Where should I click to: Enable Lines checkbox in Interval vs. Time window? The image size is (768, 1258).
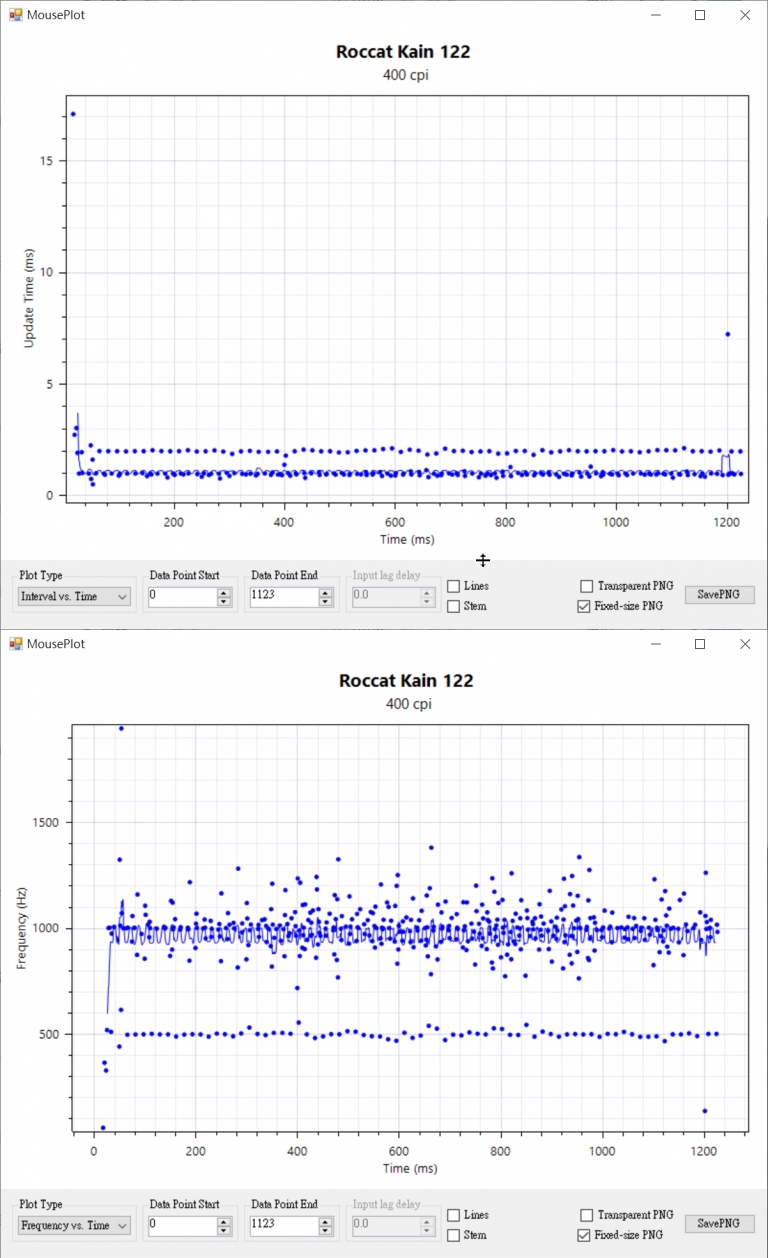click(x=454, y=586)
